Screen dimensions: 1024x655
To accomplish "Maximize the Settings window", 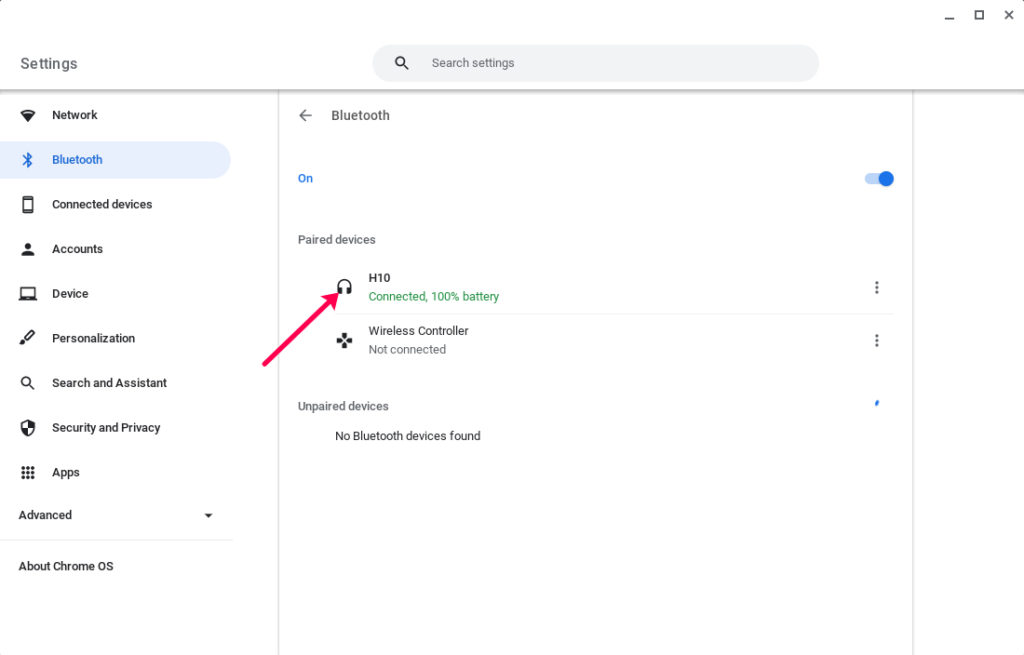I will pos(979,15).
